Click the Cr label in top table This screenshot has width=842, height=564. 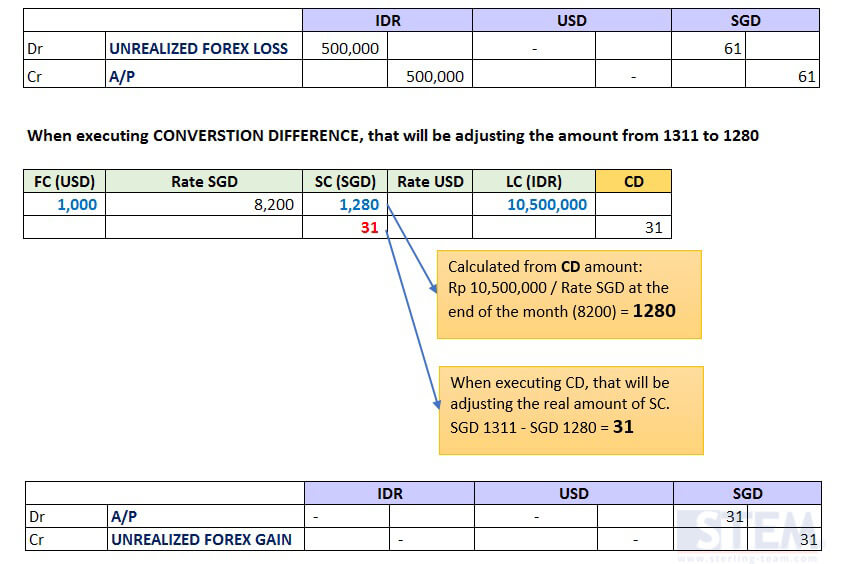tap(34, 77)
